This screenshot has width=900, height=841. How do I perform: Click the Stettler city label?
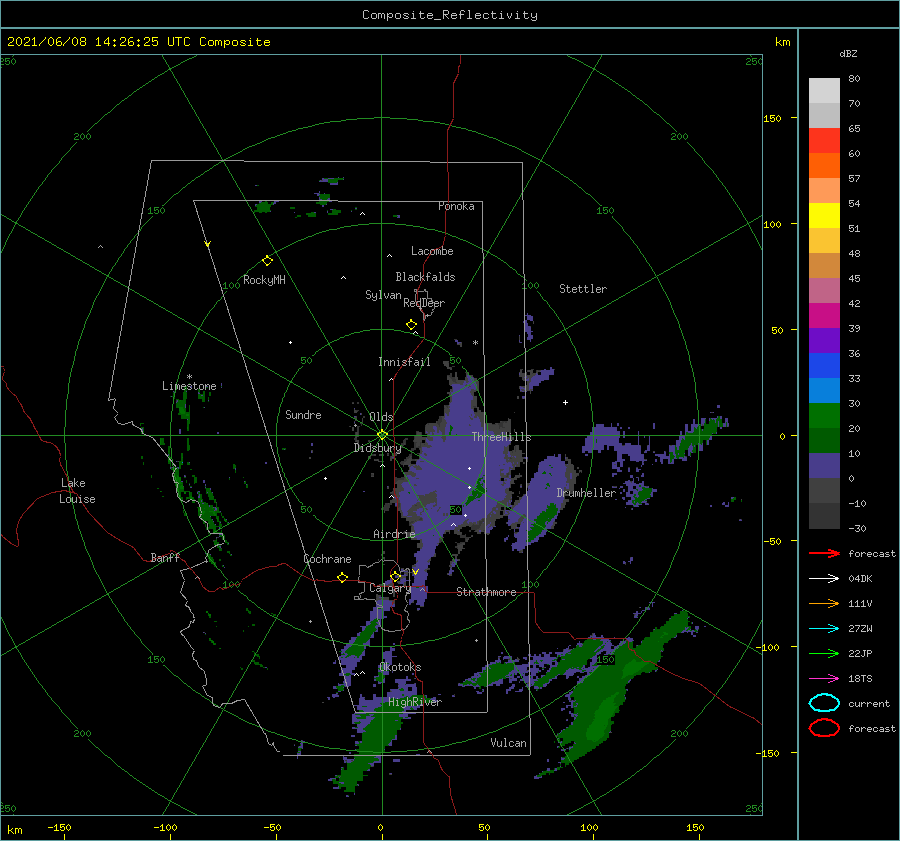(x=583, y=289)
